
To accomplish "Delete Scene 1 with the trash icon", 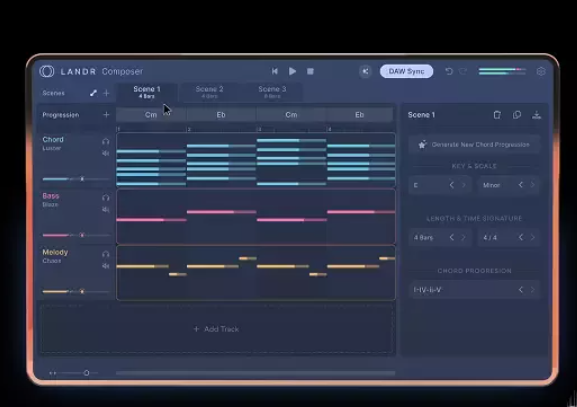I will (x=497, y=115).
